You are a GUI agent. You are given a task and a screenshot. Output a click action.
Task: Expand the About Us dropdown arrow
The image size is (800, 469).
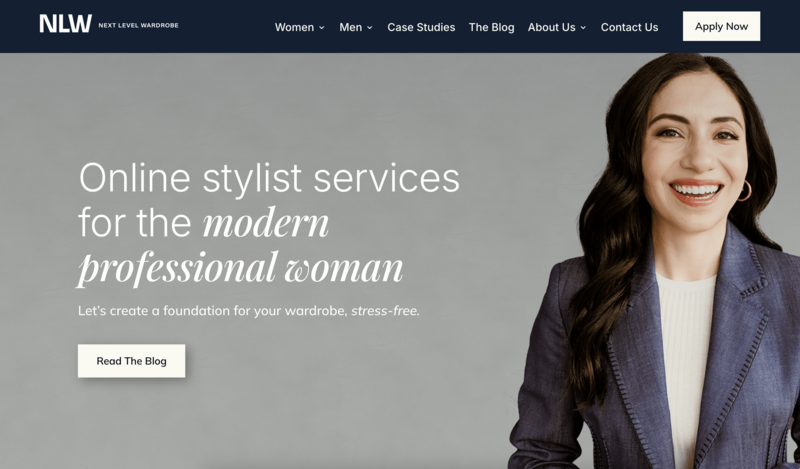tap(583, 28)
